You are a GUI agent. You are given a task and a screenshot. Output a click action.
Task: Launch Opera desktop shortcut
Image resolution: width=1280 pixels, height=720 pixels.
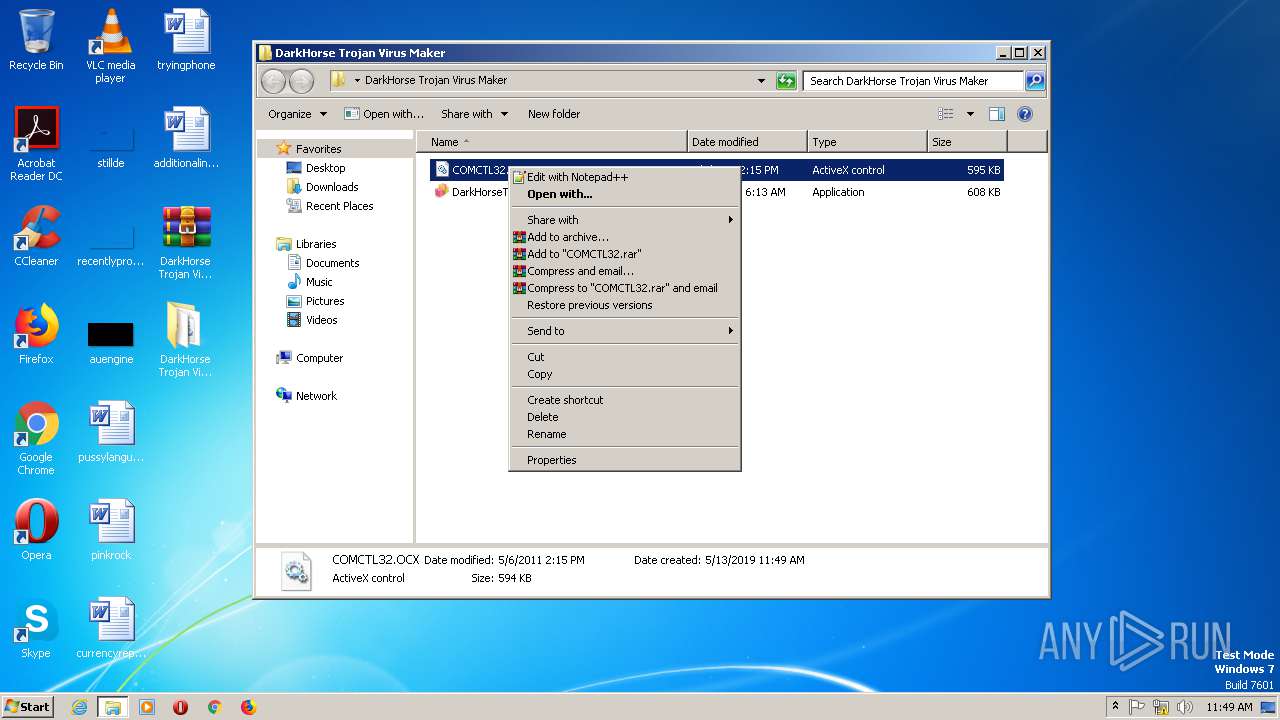click(x=36, y=530)
